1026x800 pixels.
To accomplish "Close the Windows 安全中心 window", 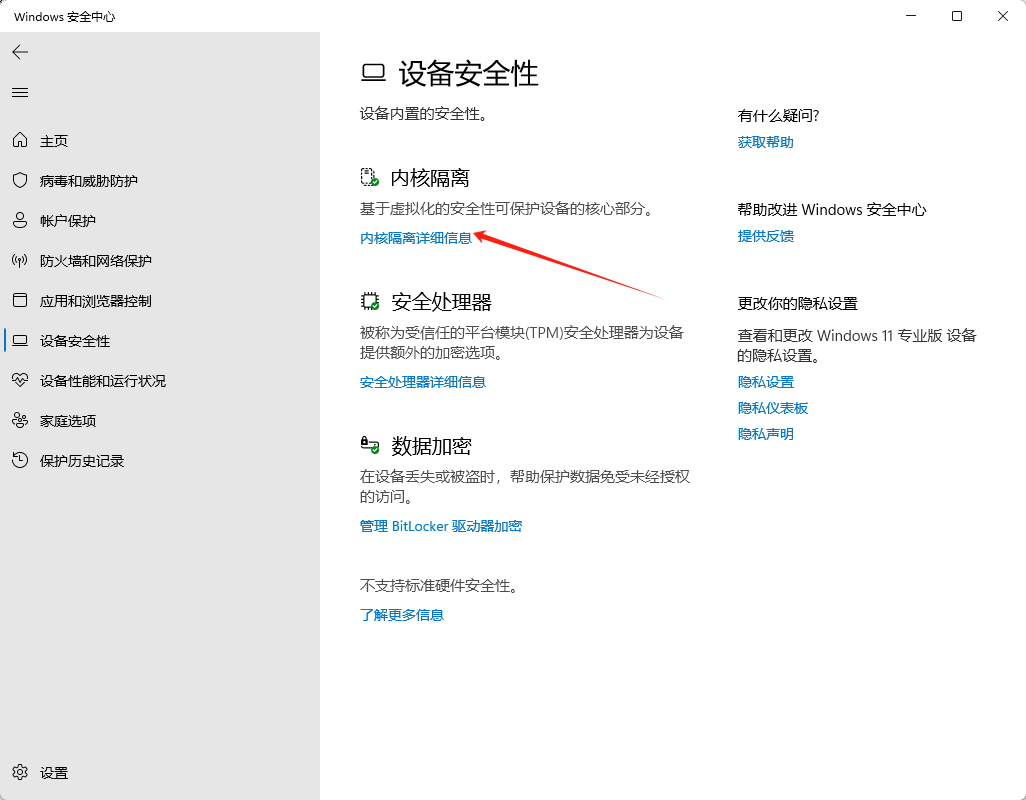I will pos(1002,16).
